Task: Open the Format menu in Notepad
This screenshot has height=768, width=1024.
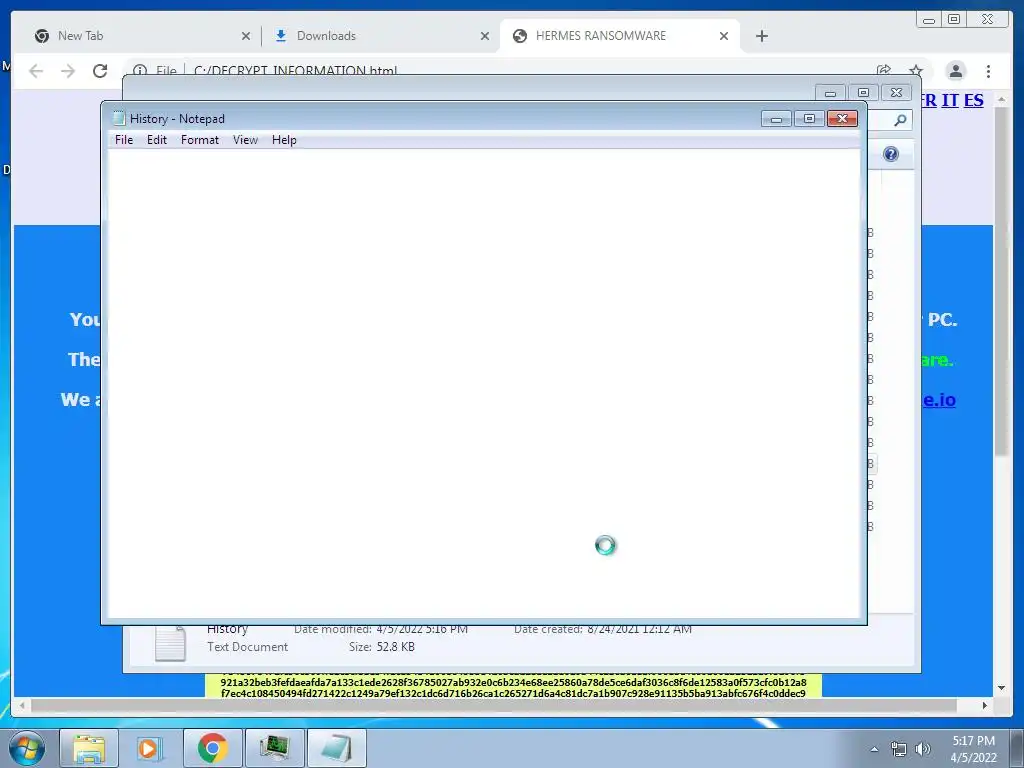Action: point(200,140)
